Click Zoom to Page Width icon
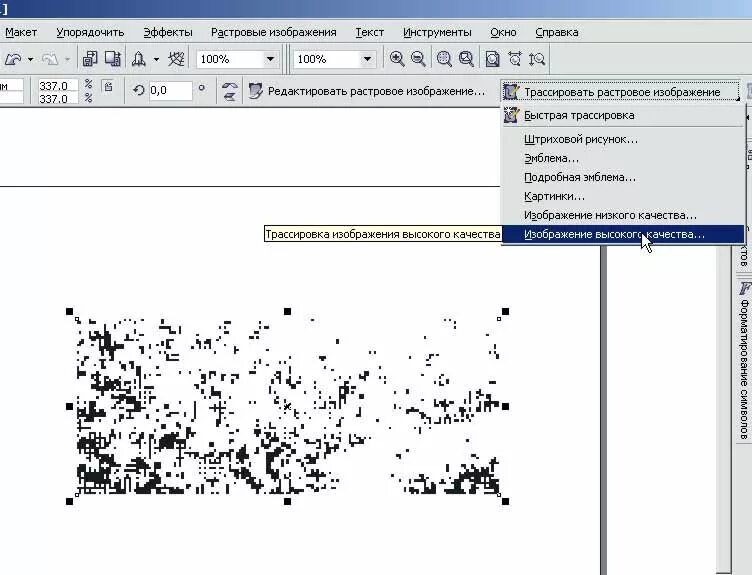This screenshot has height=575, width=752. click(x=515, y=59)
